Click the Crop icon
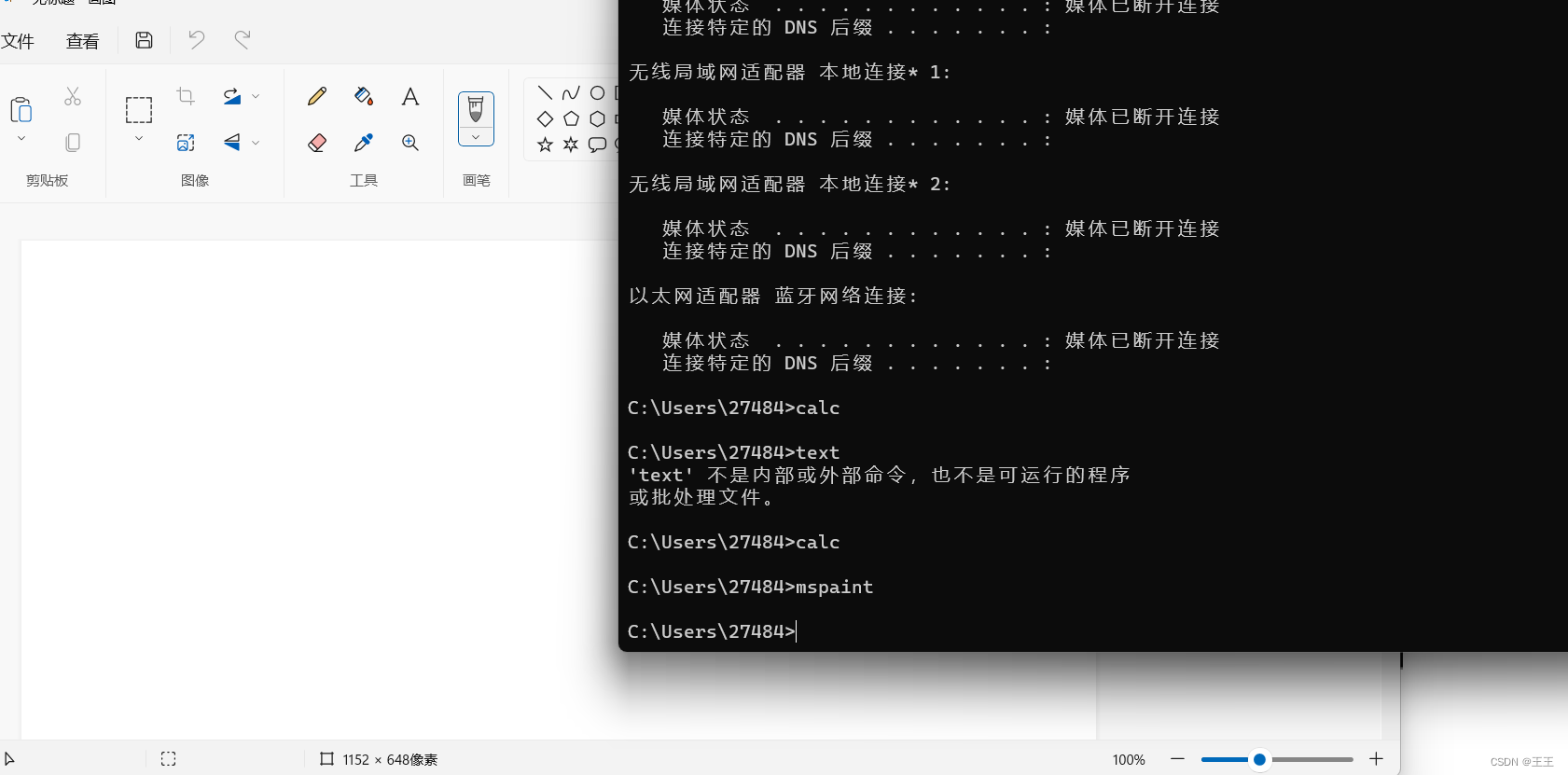This screenshot has width=1568, height=775. [x=186, y=96]
